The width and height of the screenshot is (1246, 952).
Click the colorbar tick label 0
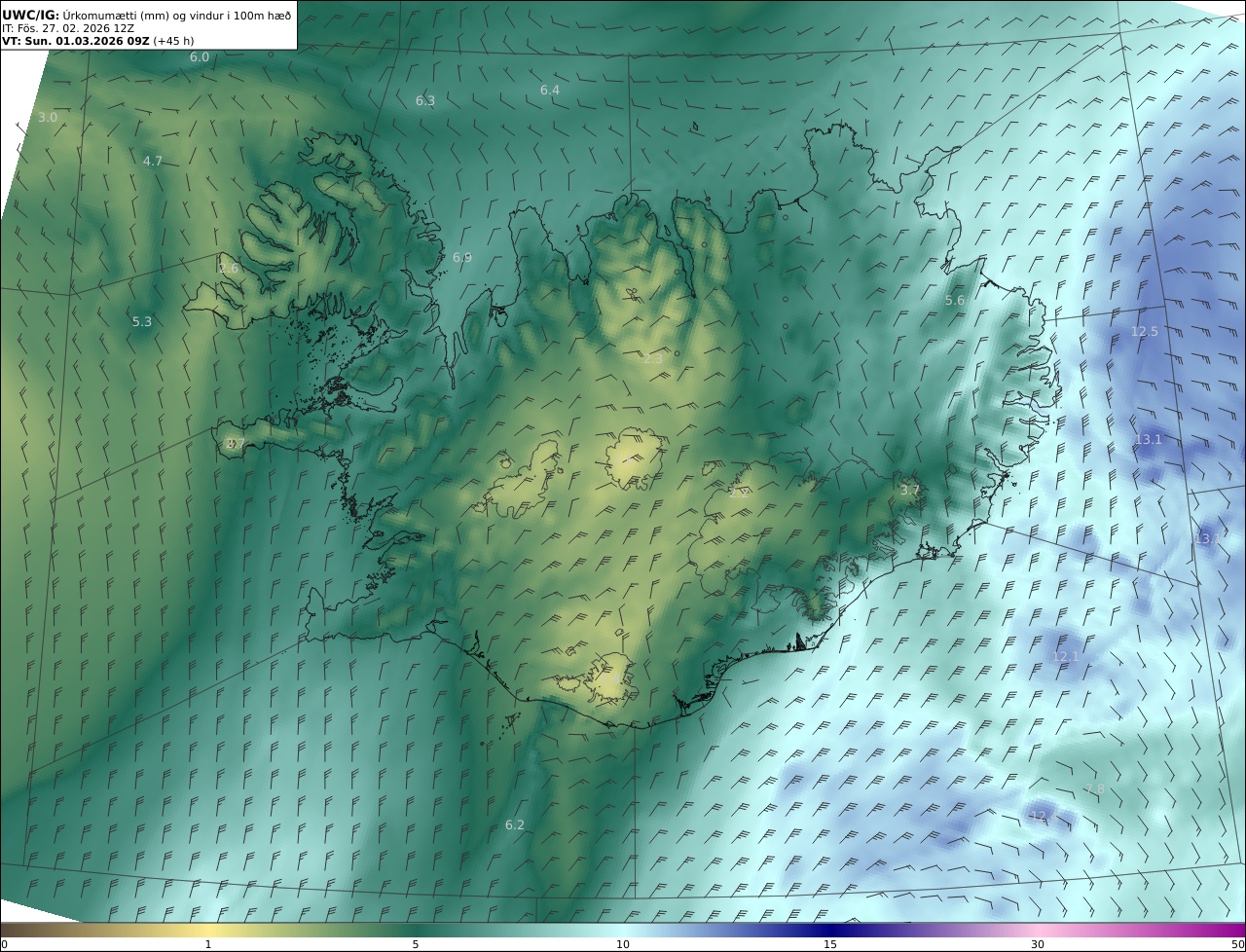[x=4, y=944]
